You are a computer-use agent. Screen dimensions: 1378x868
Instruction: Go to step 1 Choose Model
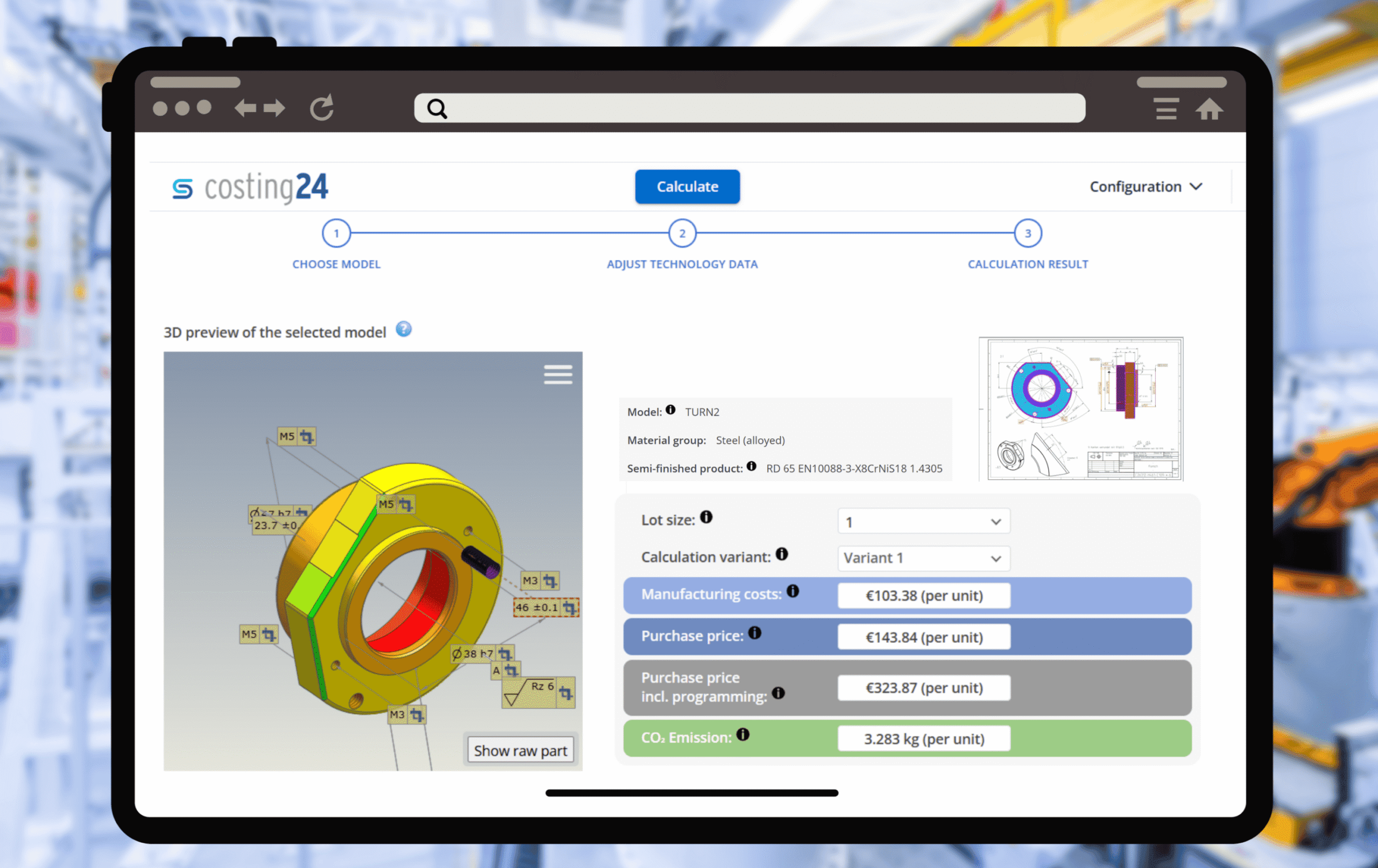336,234
